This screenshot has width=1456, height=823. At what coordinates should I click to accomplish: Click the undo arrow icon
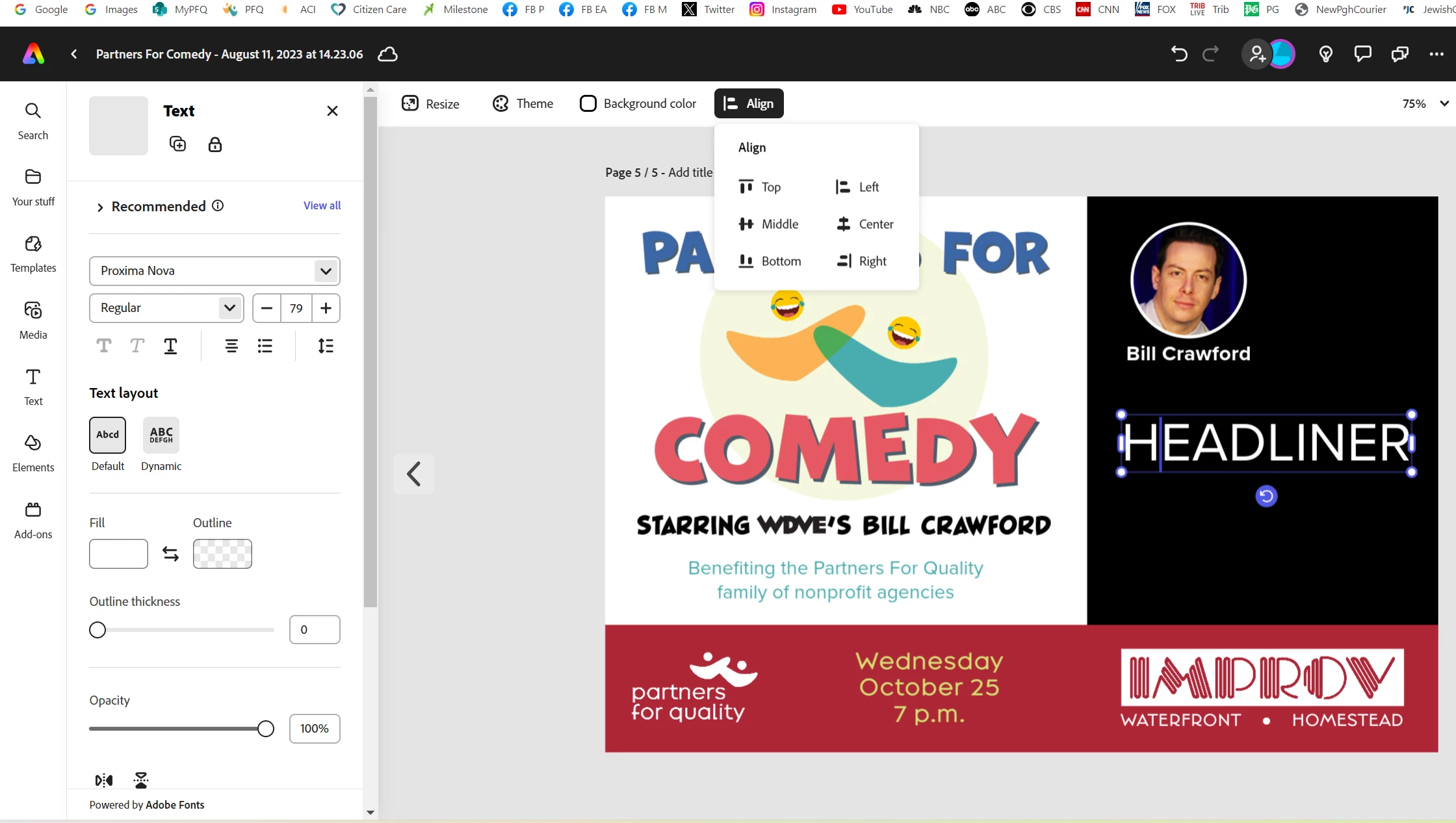(x=1179, y=54)
